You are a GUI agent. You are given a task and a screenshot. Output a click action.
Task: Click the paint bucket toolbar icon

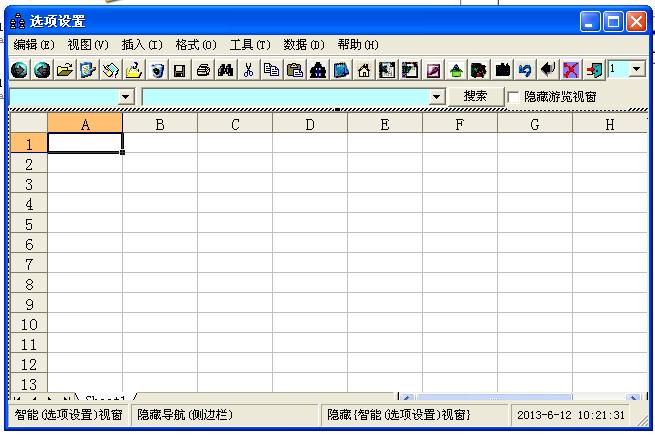[x=111, y=70]
